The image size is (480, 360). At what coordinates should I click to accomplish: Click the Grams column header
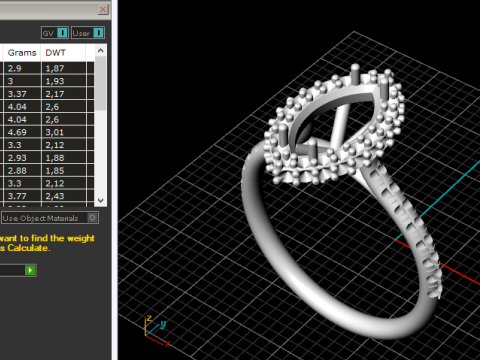(x=22, y=53)
